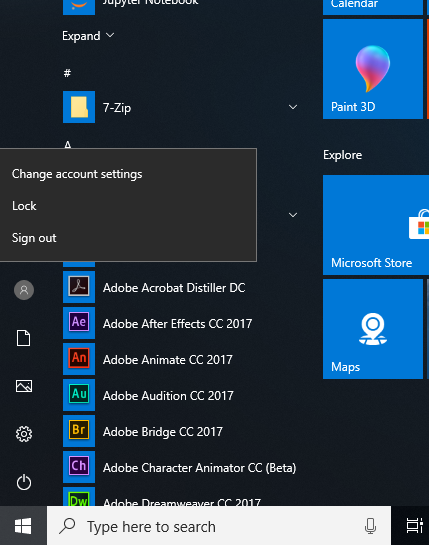The image size is (429, 545).
Task: Click the # letter group header
Action: point(67,73)
